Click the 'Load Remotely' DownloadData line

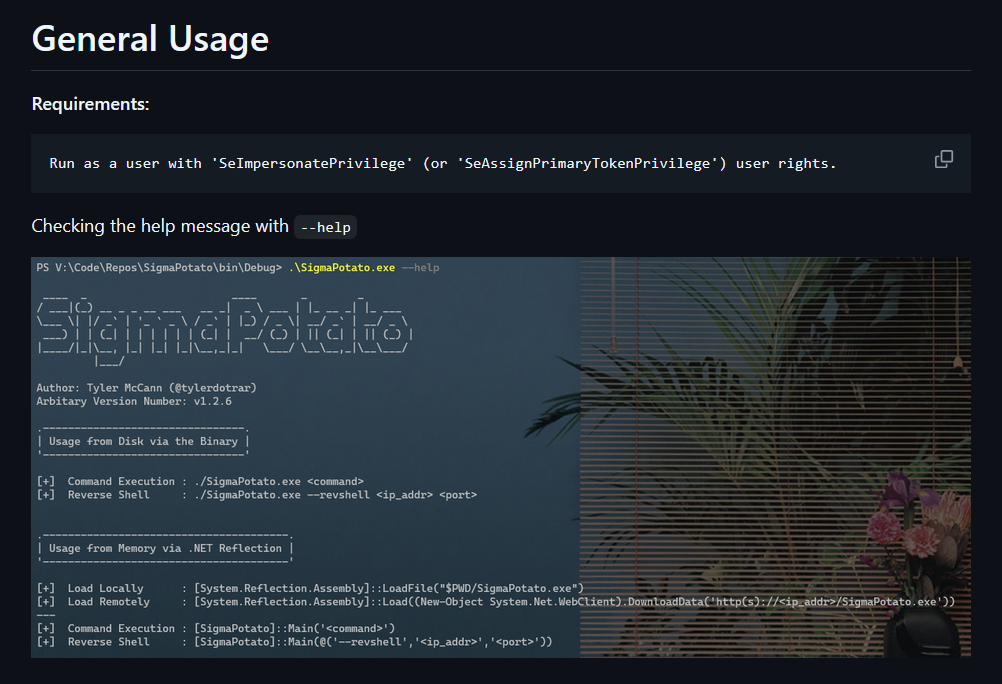coord(496,602)
